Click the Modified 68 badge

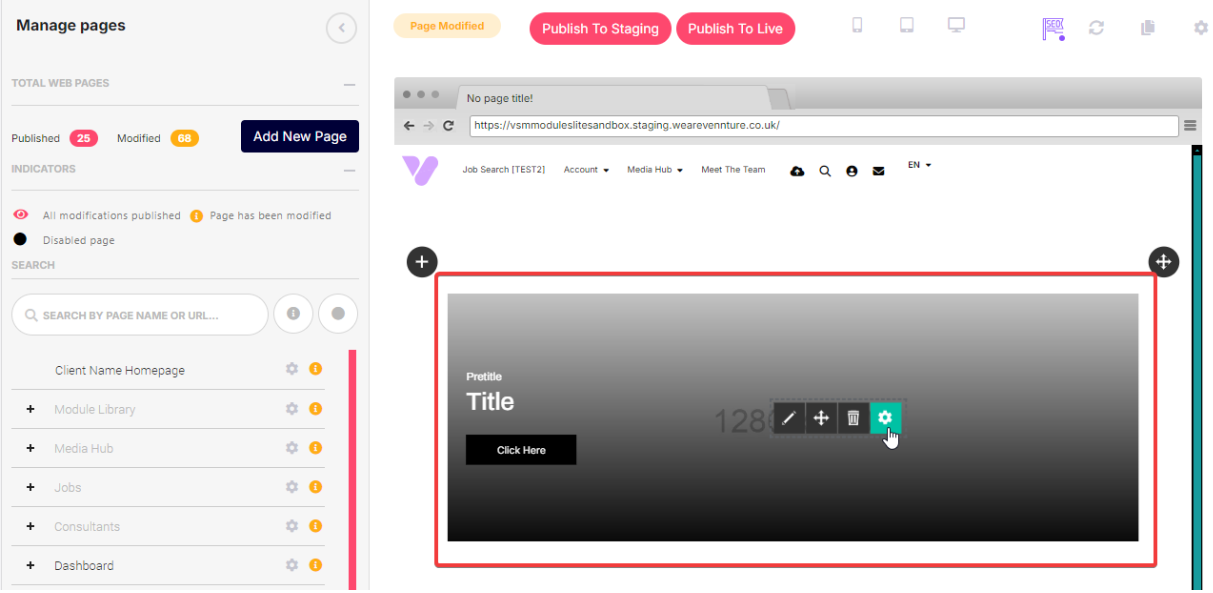click(184, 138)
